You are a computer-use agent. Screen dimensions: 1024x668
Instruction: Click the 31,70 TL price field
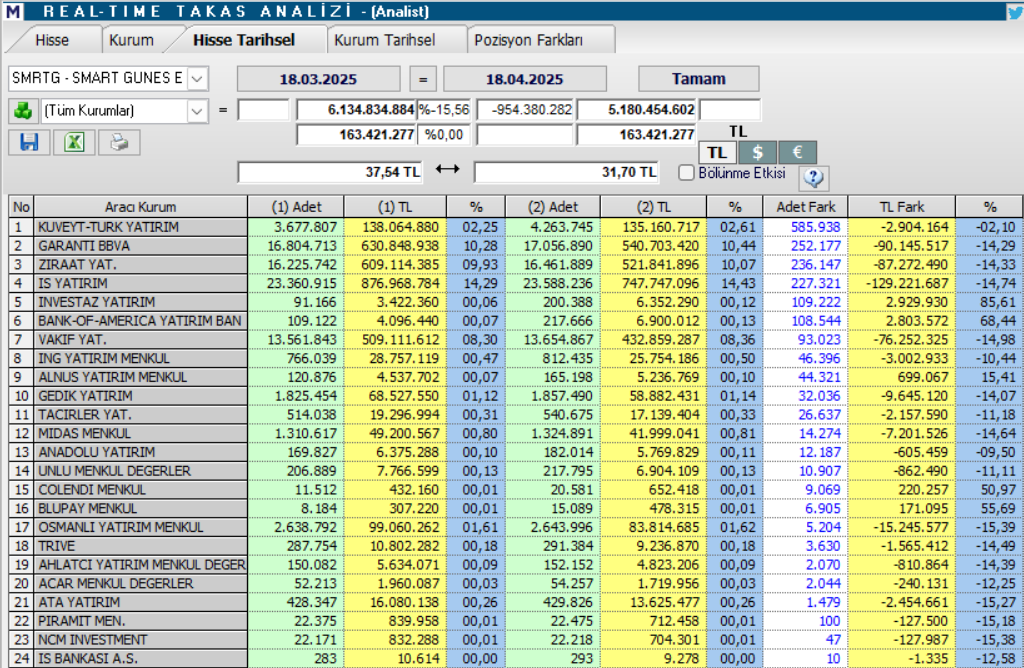pyautogui.click(x=566, y=172)
